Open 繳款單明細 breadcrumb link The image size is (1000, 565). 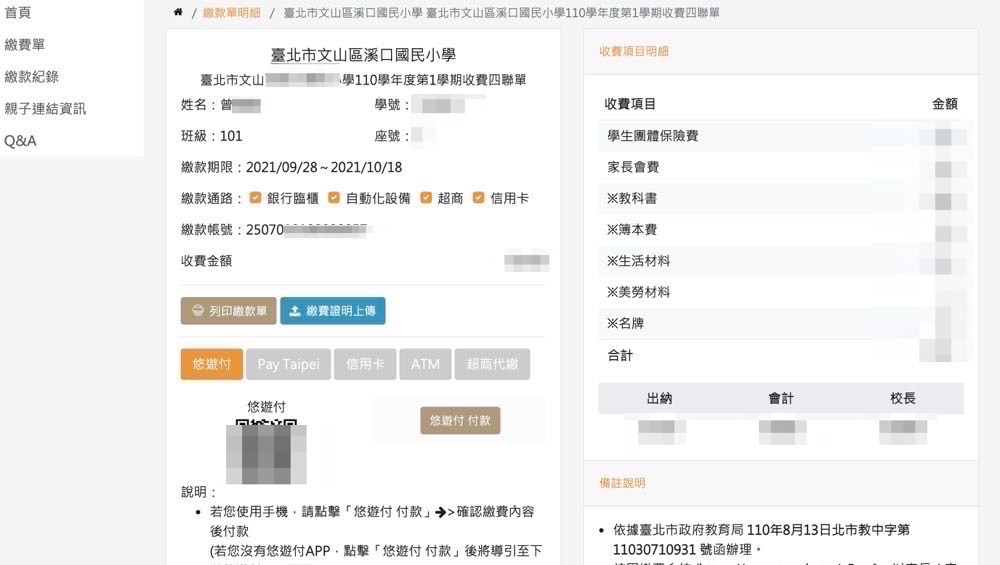tap(232, 13)
